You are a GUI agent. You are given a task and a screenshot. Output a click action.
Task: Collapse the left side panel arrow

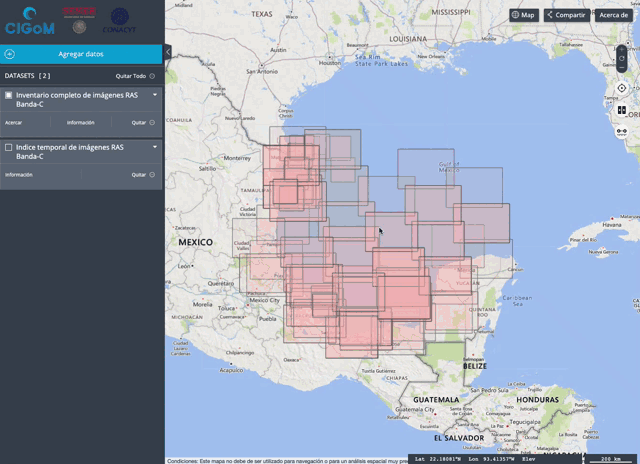[168, 52]
